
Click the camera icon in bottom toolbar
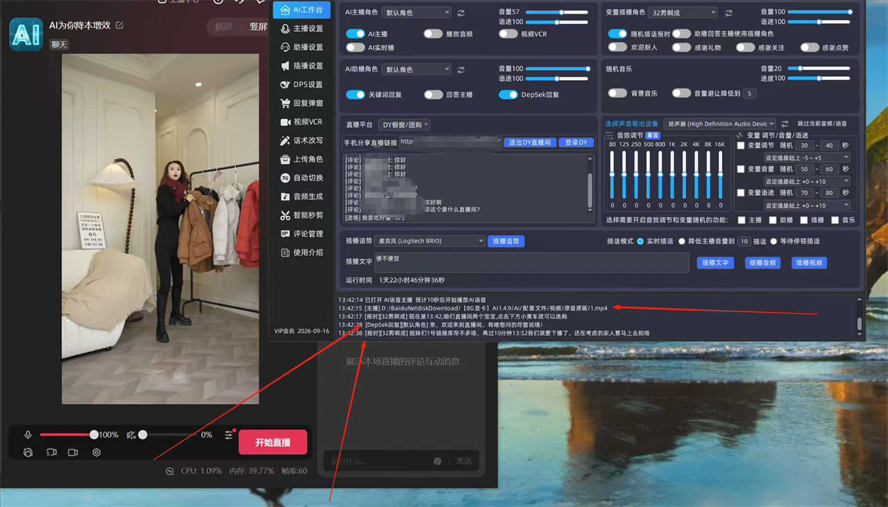tap(73, 453)
